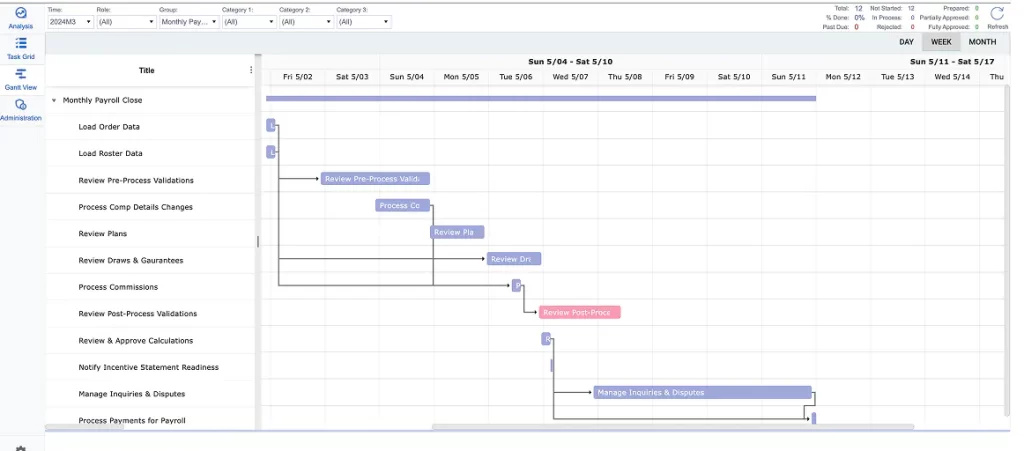Collapse the Monthly Payroll Close tree node
Viewport: 1024px width, 451px height.
pyautogui.click(x=54, y=101)
